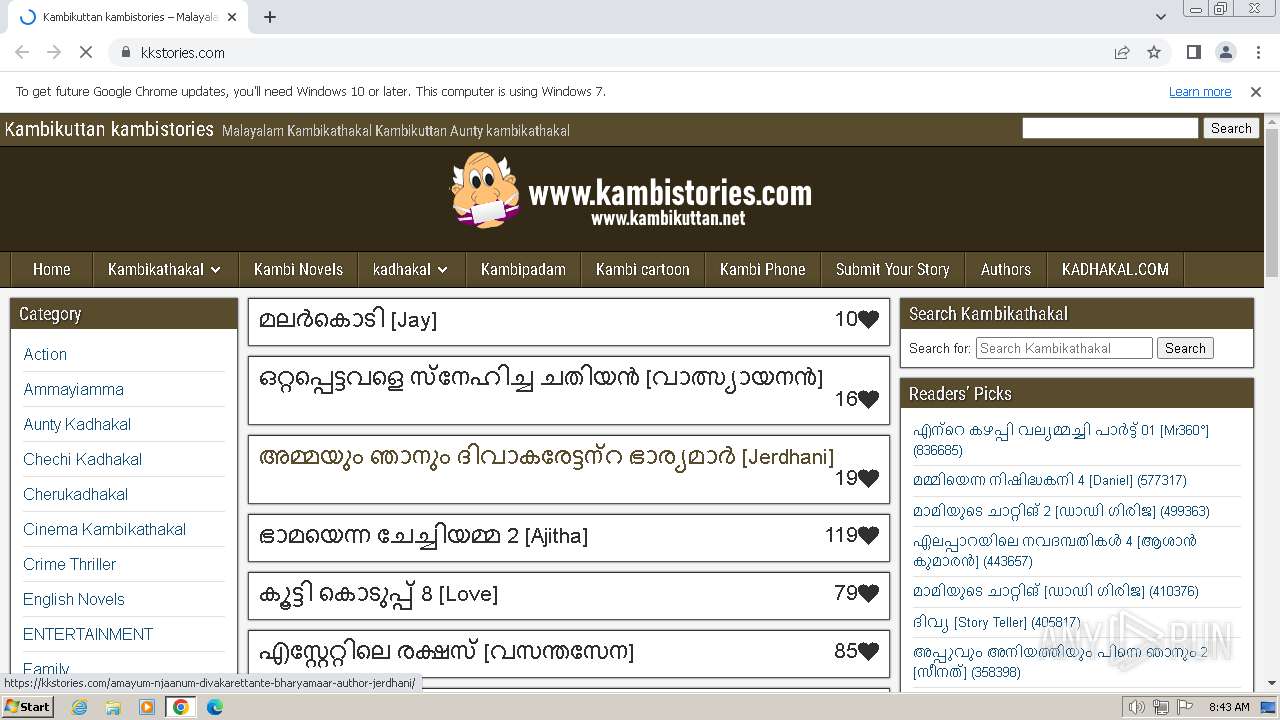
Task: Open the Chechi Kadhakal category link
Action: (83, 459)
